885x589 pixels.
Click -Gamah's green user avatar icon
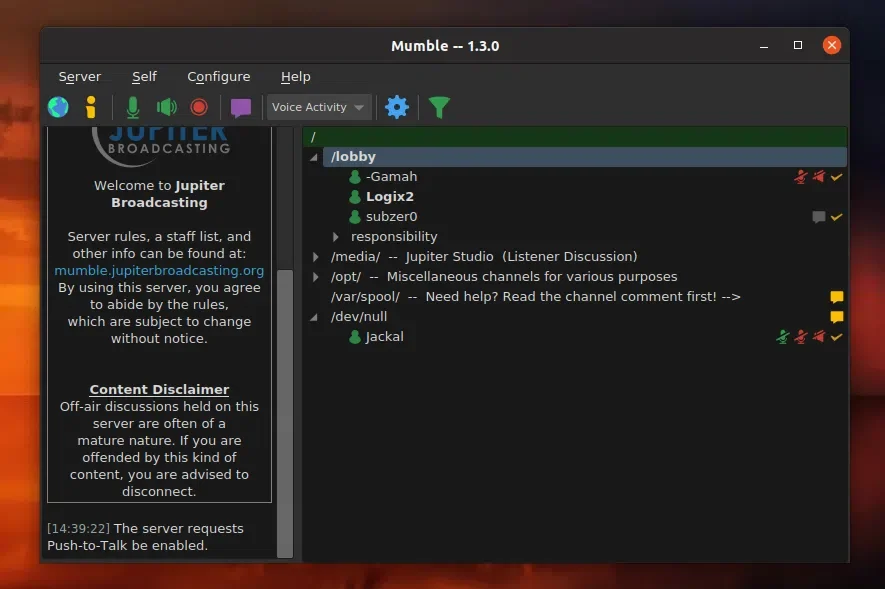[x=355, y=177]
